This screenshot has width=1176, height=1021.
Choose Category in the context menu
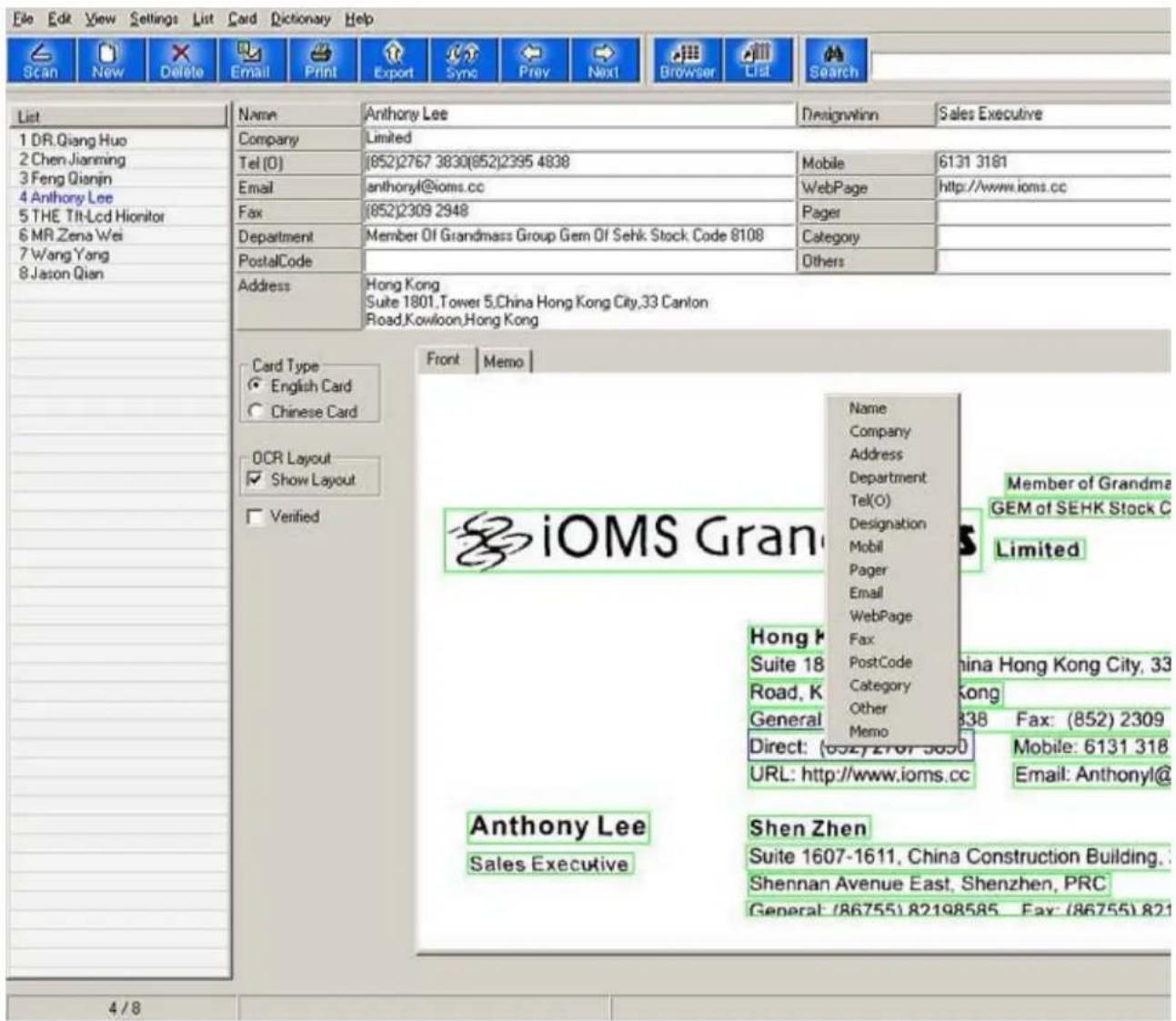click(x=891, y=686)
